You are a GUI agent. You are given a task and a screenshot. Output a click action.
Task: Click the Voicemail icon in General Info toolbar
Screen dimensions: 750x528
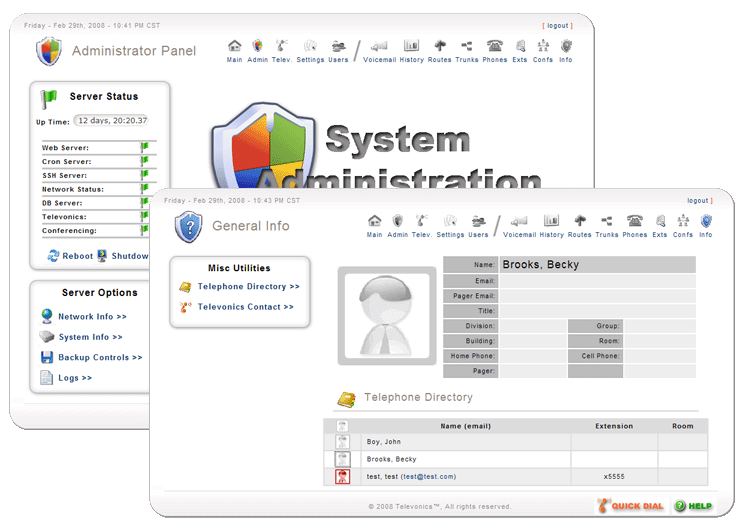click(519, 222)
